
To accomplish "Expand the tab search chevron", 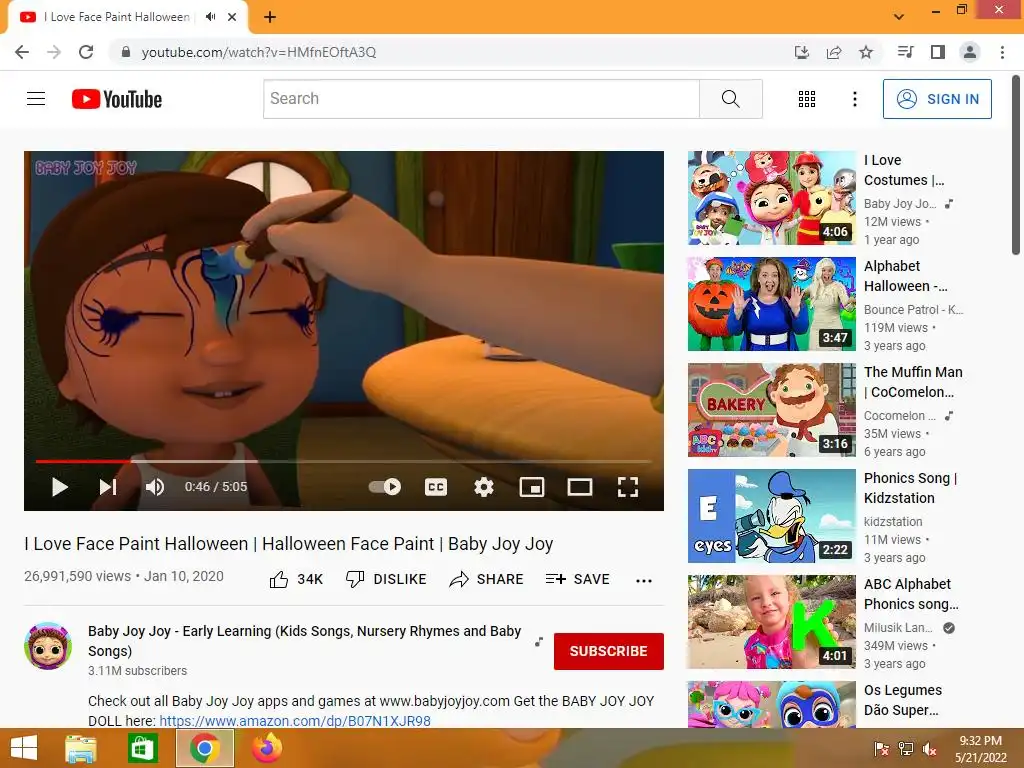I will pyautogui.click(x=899, y=17).
